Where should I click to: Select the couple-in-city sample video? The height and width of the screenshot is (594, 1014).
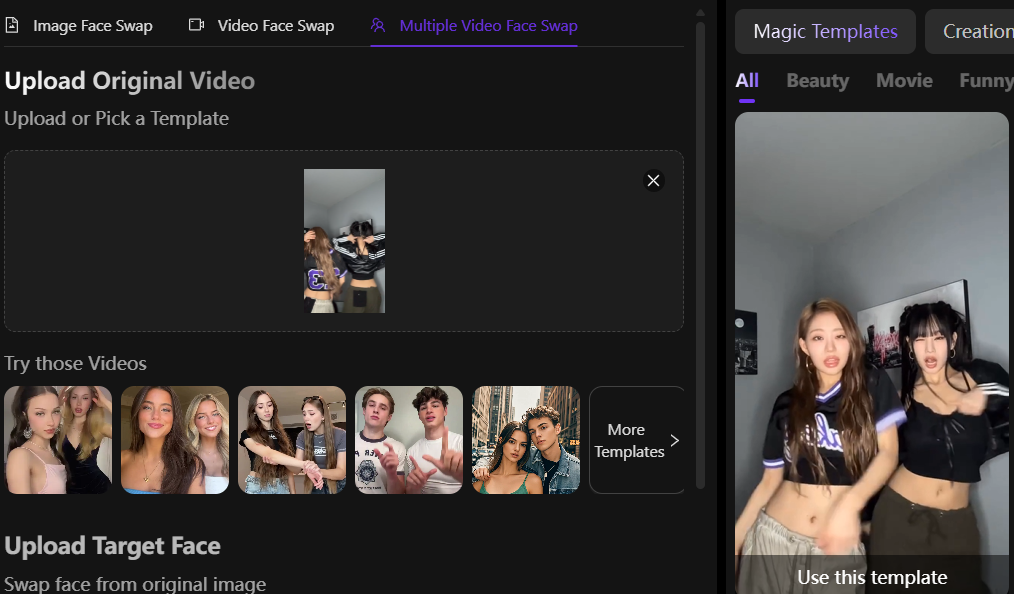coord(525,440)
